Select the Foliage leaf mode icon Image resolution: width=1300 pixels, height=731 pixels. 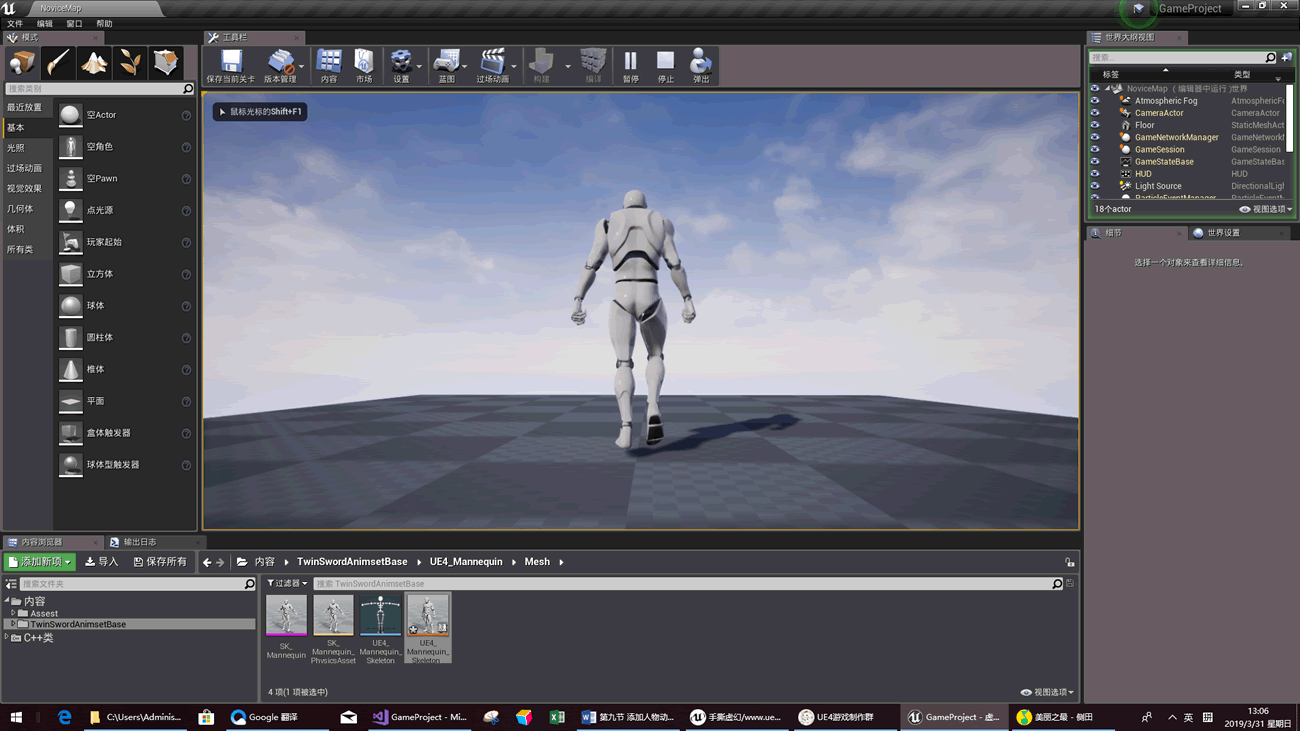pos(130,63)
